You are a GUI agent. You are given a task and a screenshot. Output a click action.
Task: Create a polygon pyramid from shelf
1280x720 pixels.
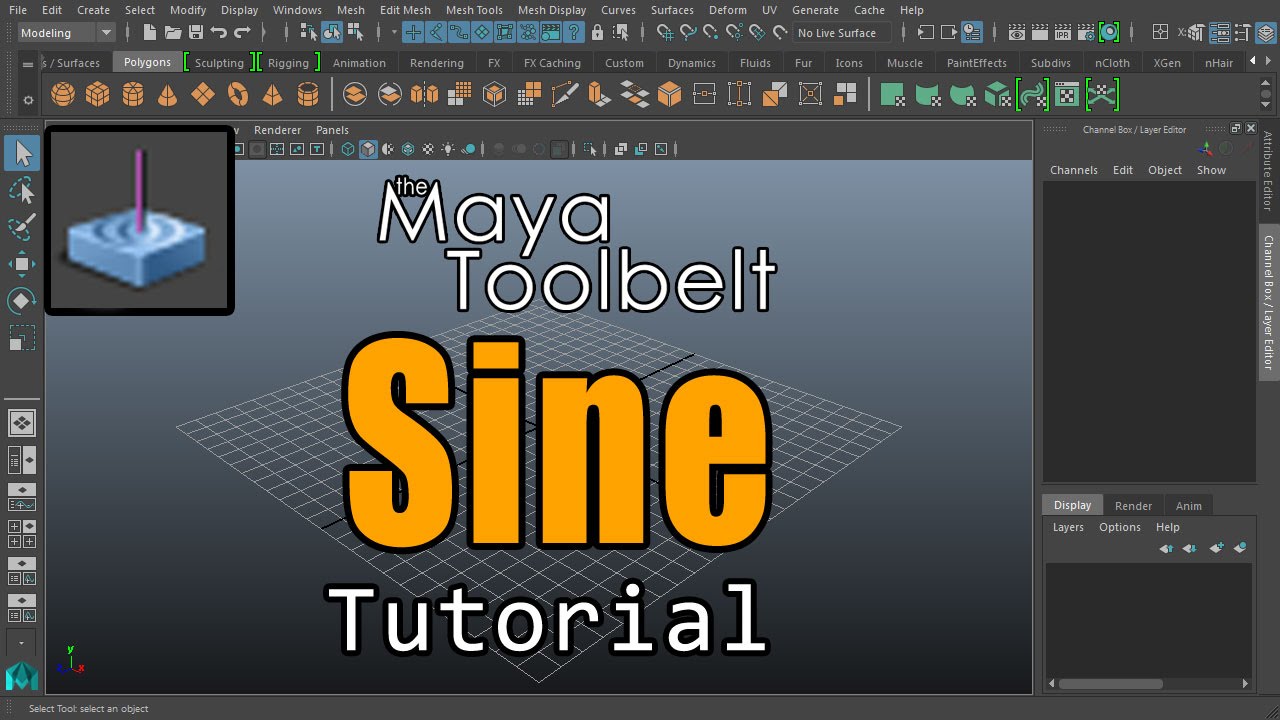[272, 95]
